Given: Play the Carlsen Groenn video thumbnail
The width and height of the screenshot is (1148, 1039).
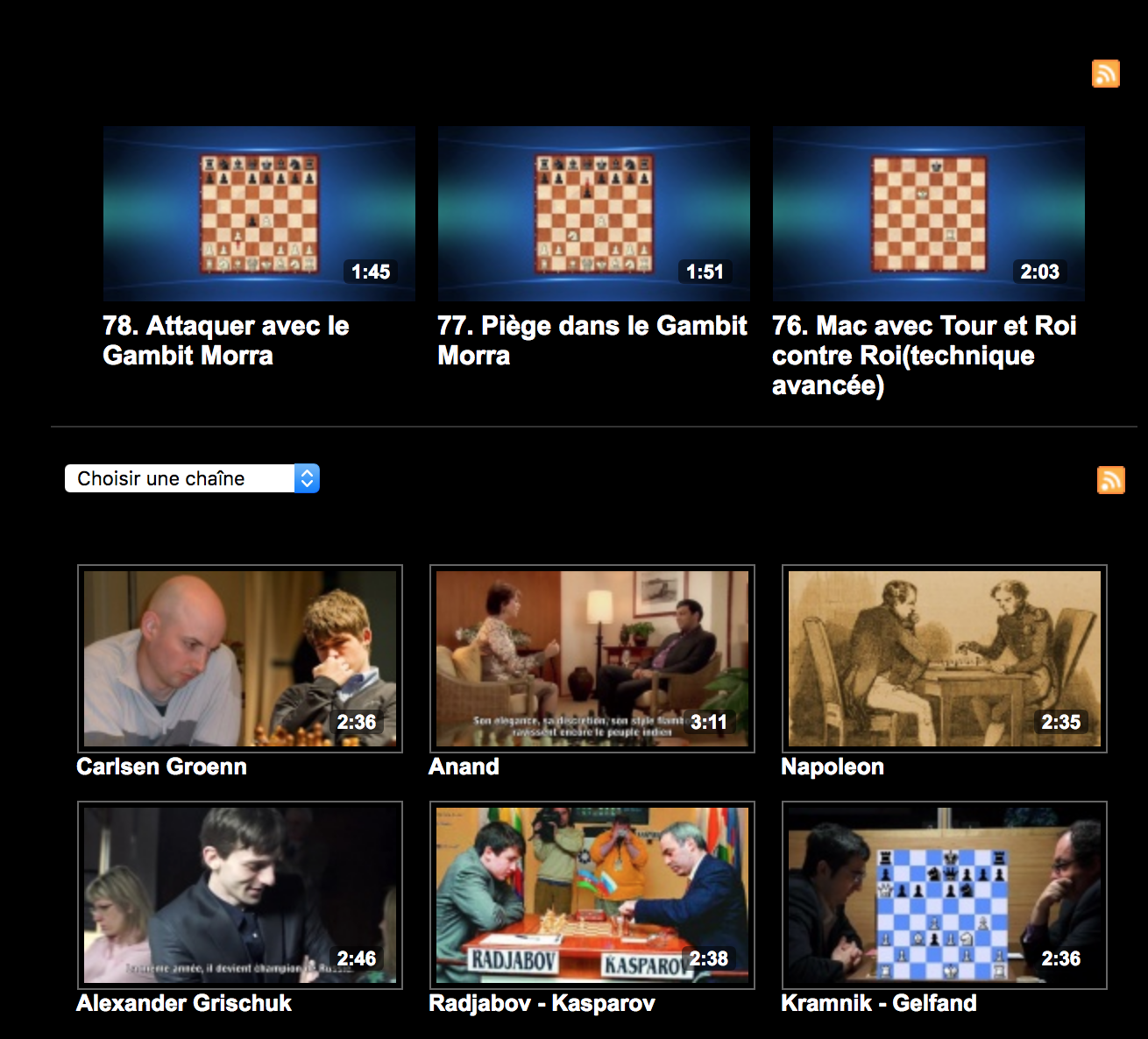Looking at the screenshot, I should click(x=240, y=659).
